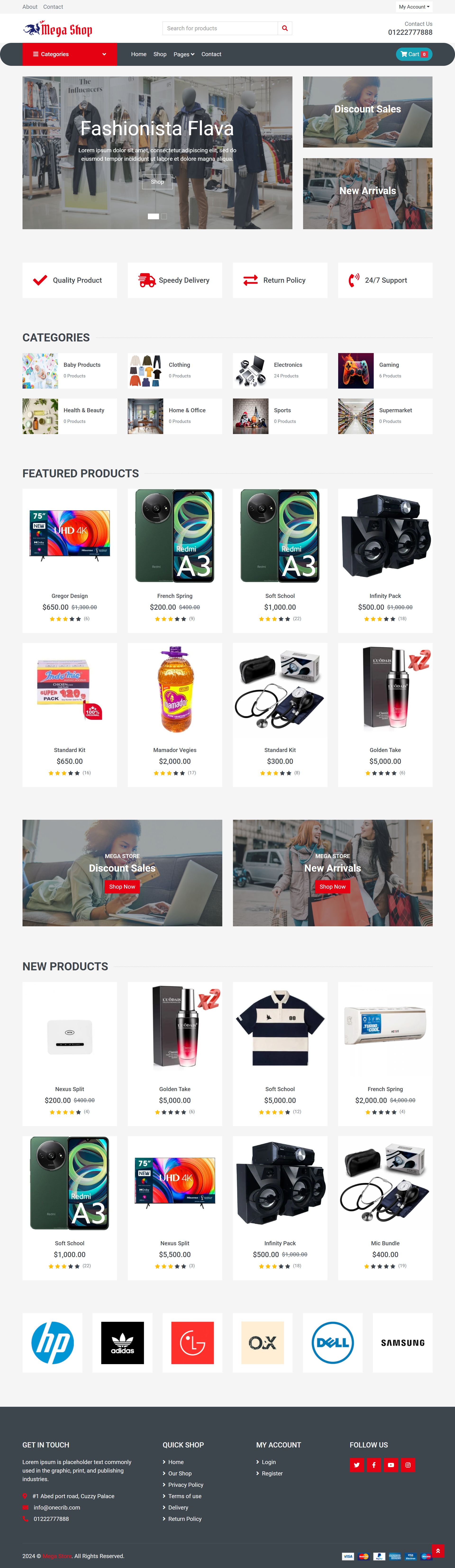This screenshot has width=455, height=1568.
Task: Open the Privacy Policy footer link
Action: [186, 1485]
